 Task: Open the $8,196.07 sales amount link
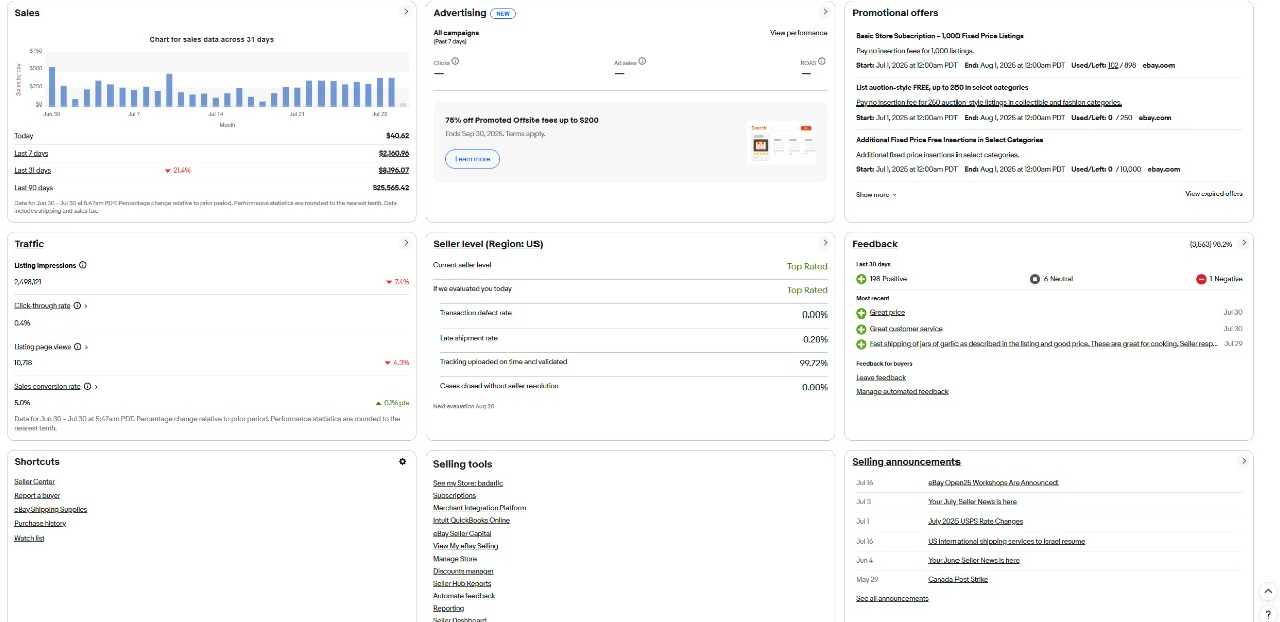coord(394,170)
